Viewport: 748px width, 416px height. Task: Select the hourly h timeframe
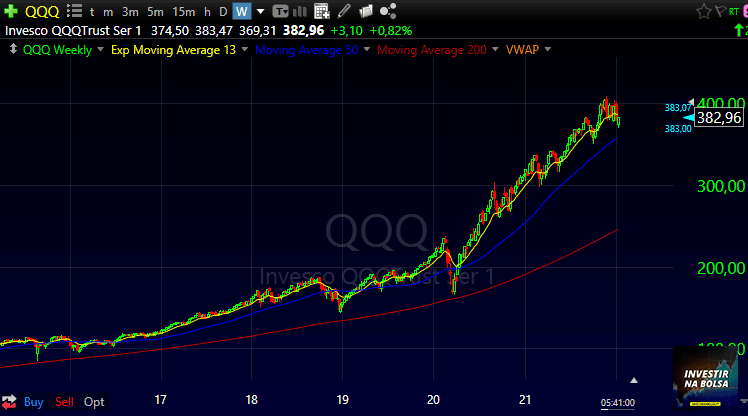pyautogui.click(x=207, y=11)
